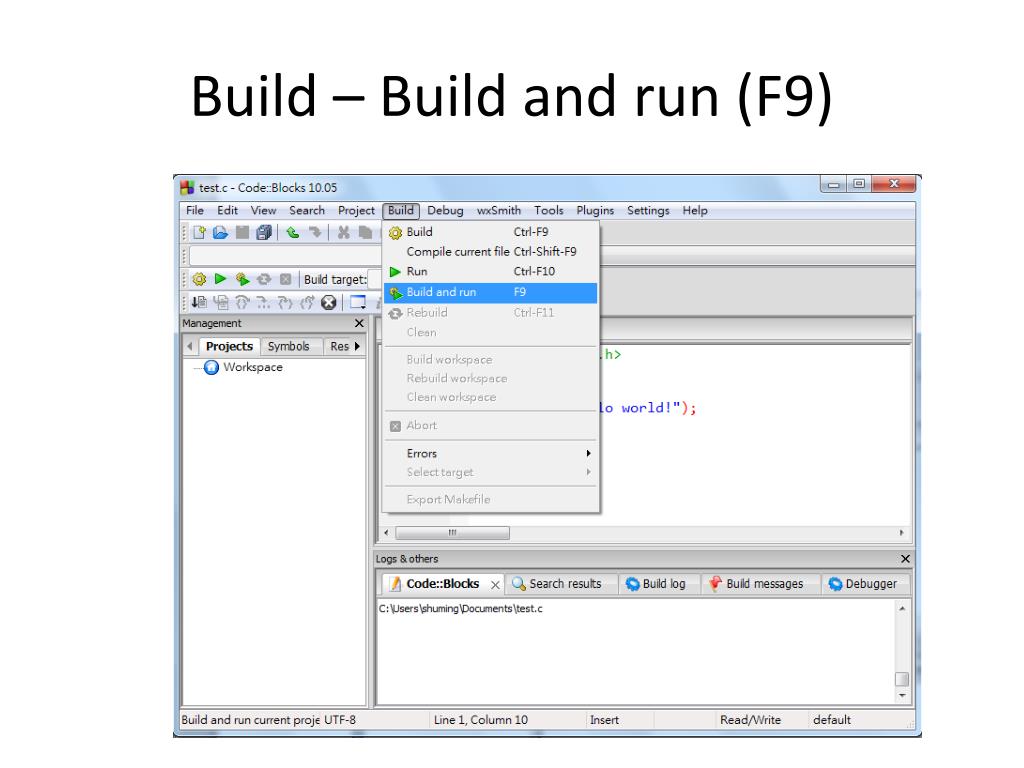Close the open Build menu

pos(401,210)
